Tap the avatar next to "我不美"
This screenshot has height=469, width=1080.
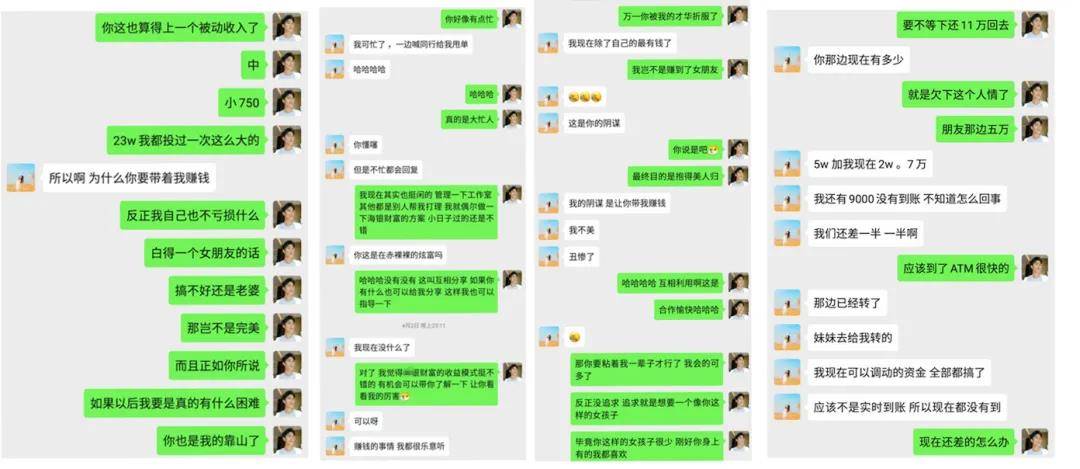click(548, 229)
